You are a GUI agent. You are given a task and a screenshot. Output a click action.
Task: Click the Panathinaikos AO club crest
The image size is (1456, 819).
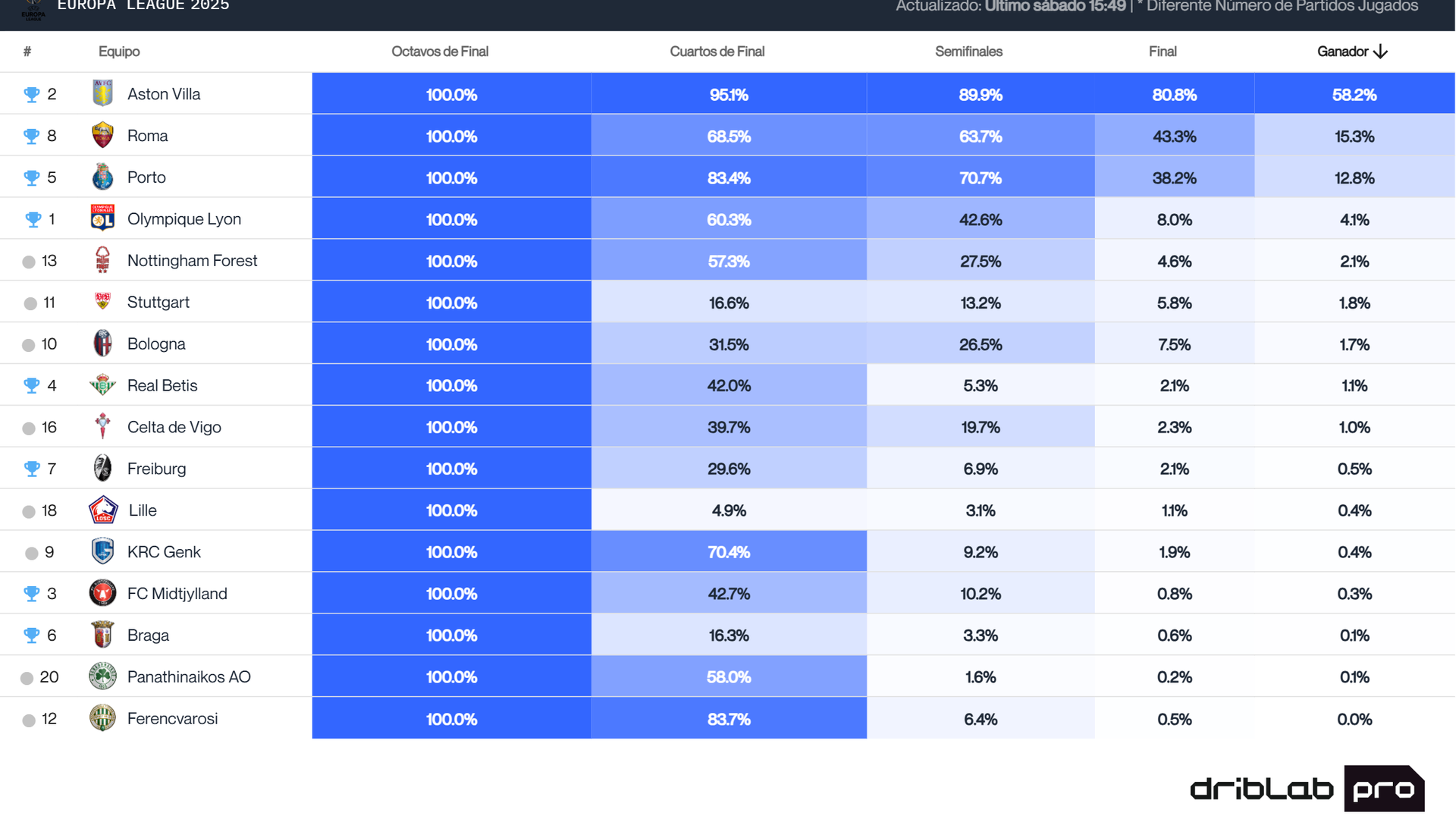pos(102,676)
